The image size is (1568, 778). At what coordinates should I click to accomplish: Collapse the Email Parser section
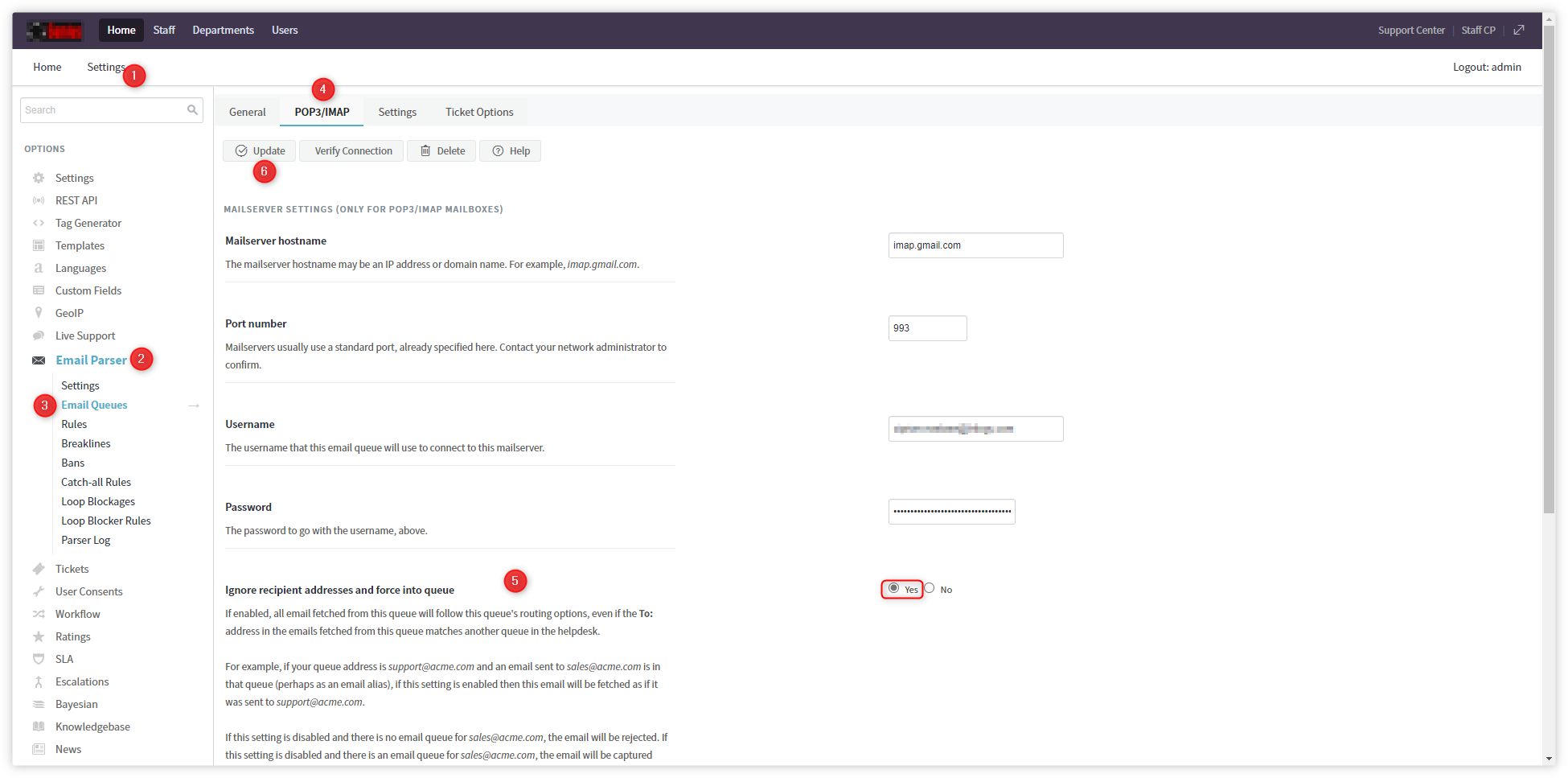[91, 360]
